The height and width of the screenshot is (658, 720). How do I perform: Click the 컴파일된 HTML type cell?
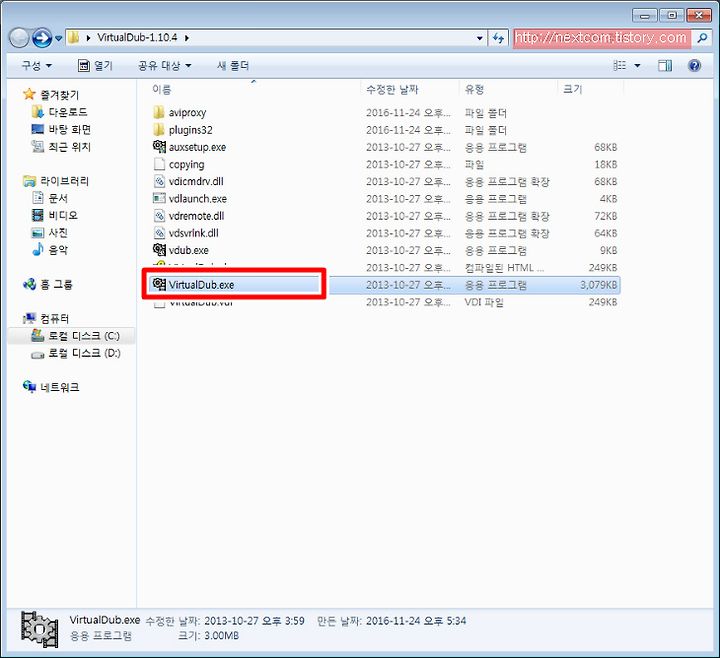(x=504, y=268)
